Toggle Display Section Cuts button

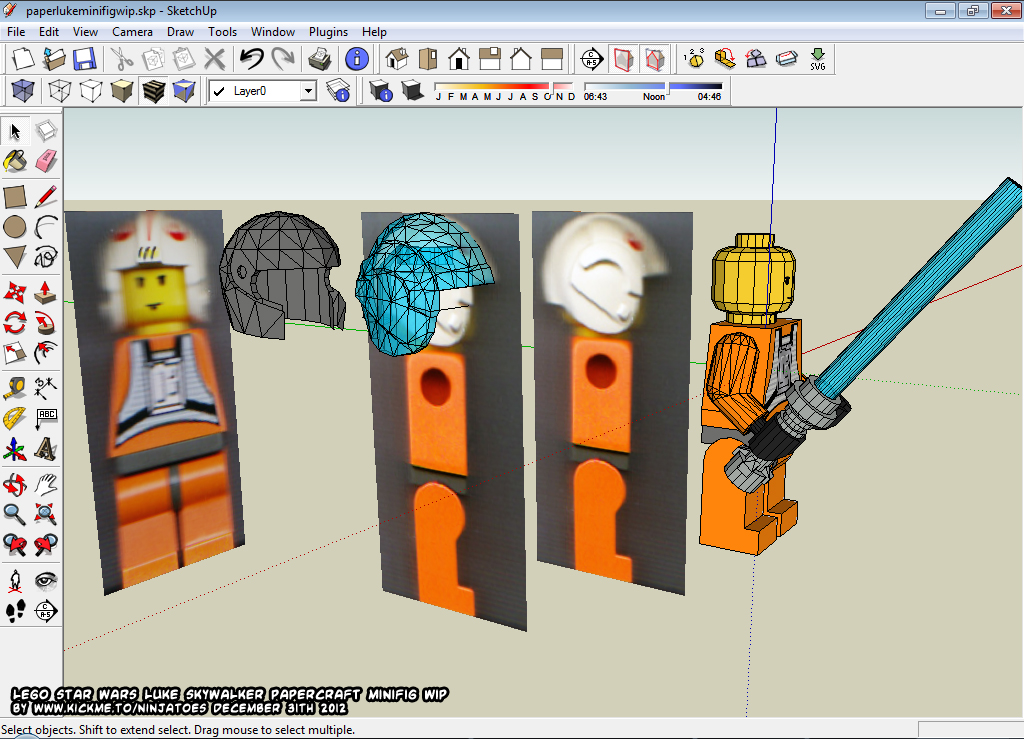[655, 59]
